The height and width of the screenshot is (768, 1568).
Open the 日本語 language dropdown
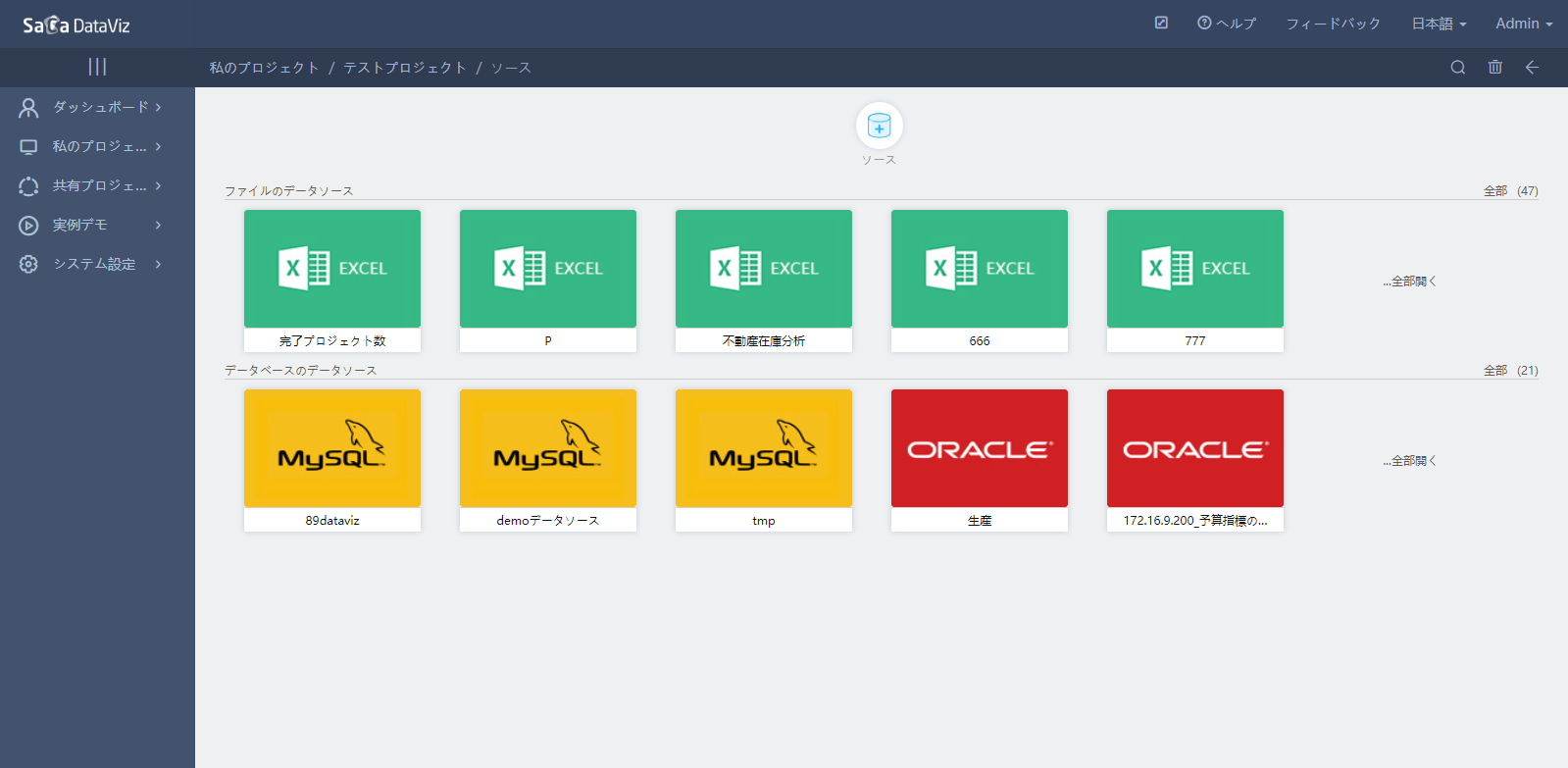tap(1439, 24)
